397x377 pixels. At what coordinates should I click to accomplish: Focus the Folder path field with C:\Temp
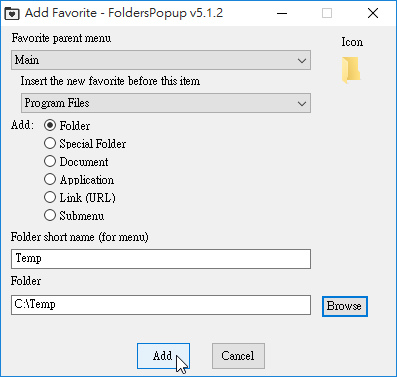point(161,305)
